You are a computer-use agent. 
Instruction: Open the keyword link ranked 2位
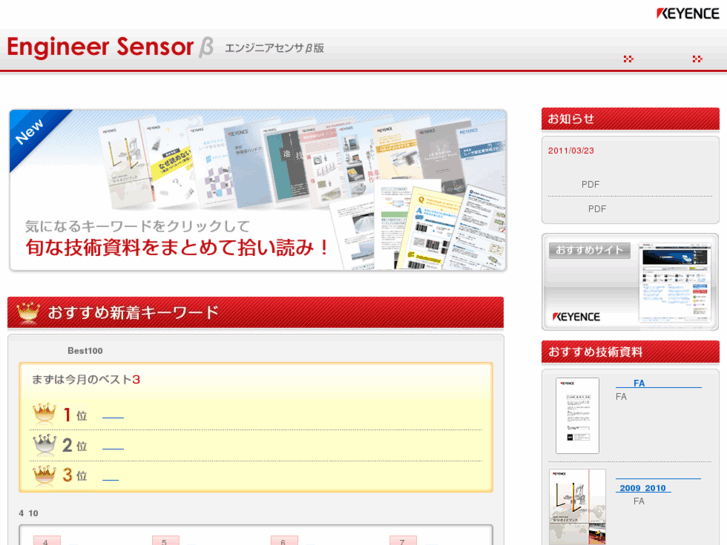[x=113, y=449]
